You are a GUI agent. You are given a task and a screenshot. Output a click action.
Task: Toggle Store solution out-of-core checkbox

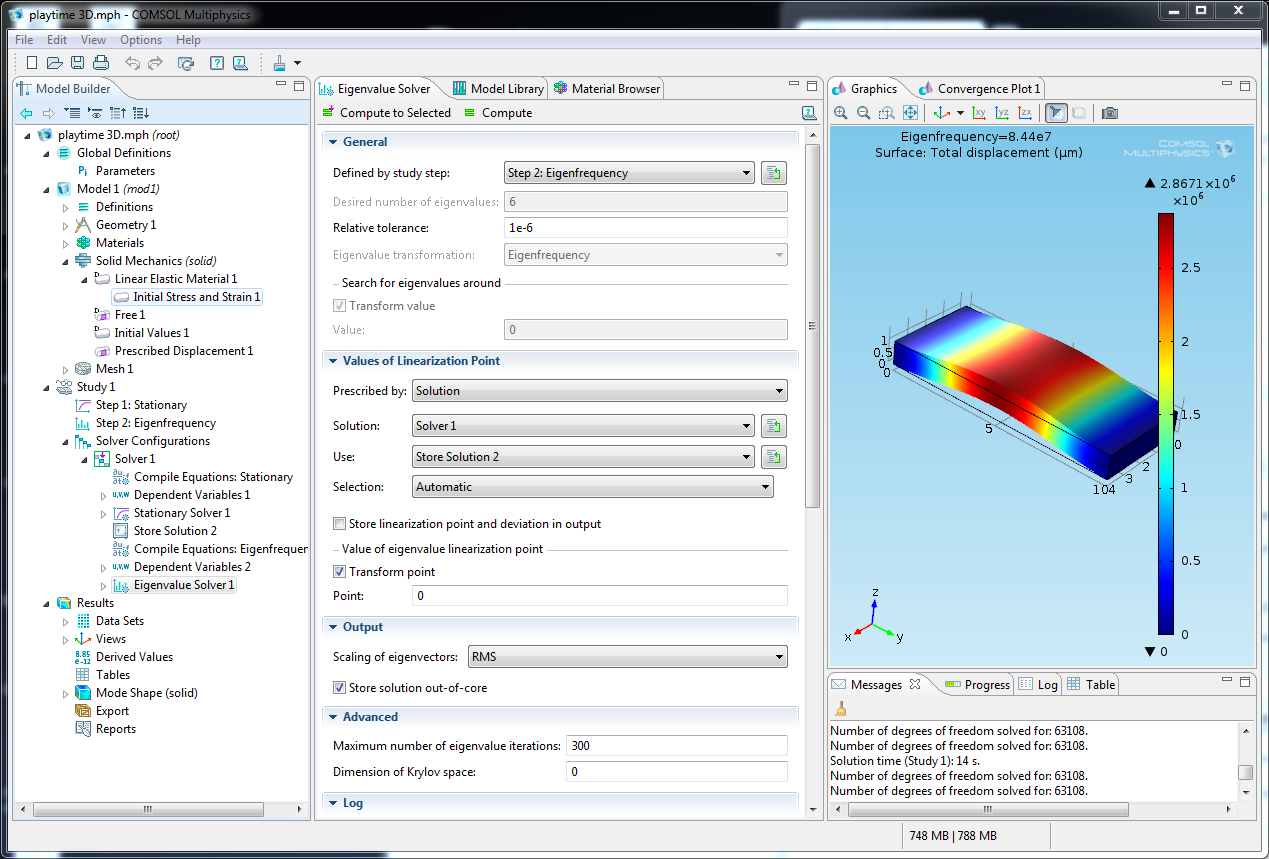[341, 688]
